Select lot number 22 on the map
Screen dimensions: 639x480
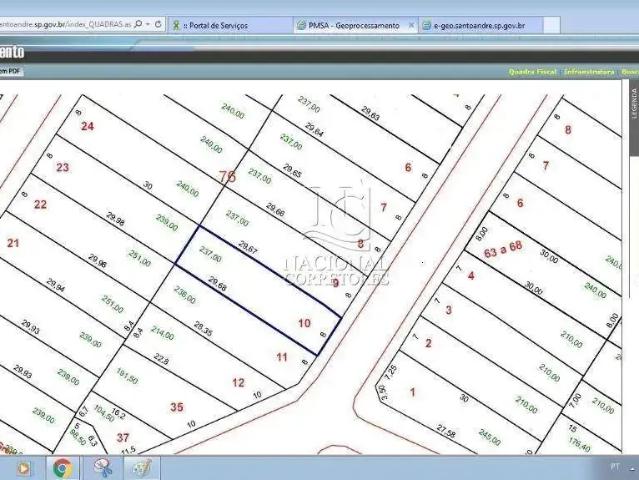[40, 204]
